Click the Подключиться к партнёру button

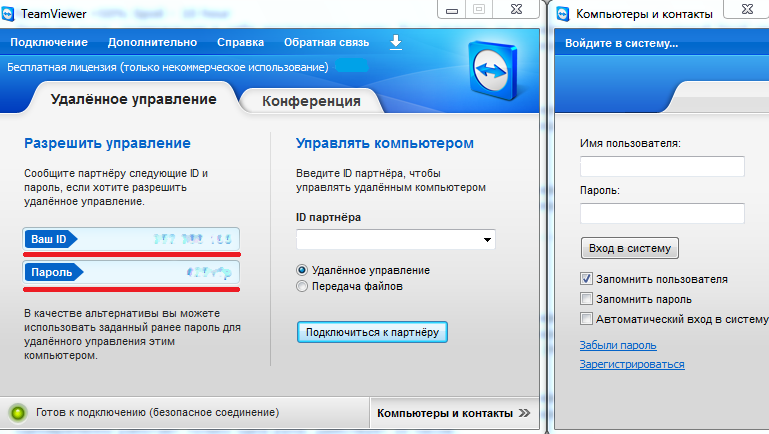[x=372, y=332]
